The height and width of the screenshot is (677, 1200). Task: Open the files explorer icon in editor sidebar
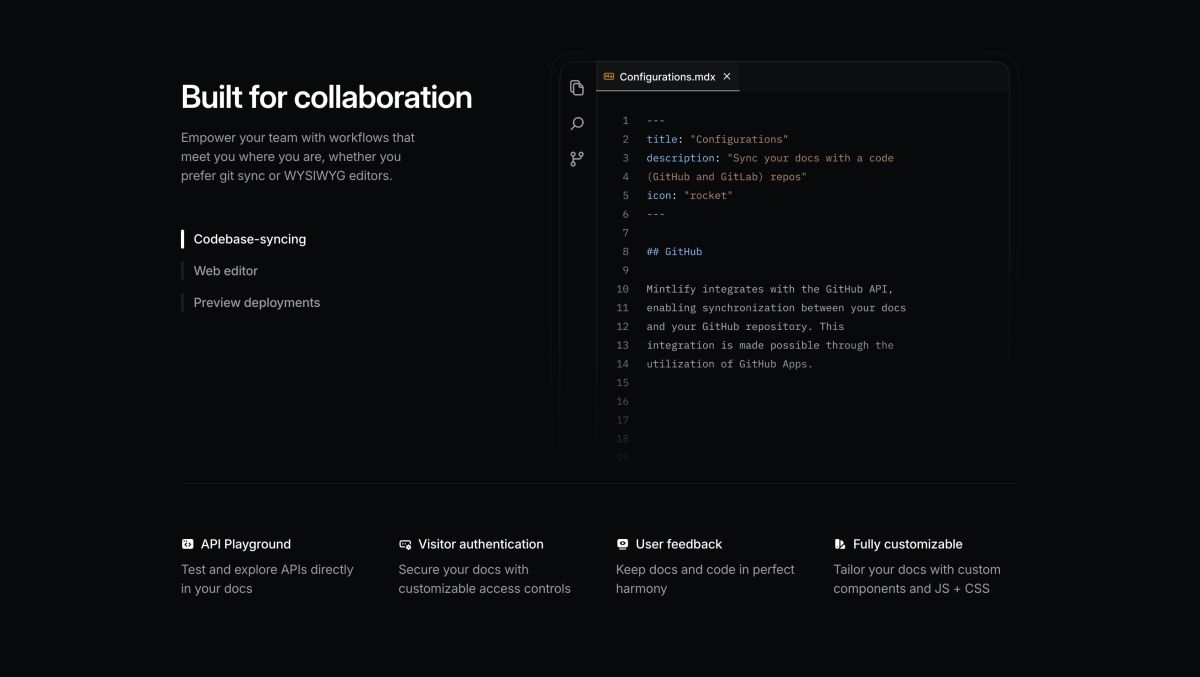tap(577, 88)
